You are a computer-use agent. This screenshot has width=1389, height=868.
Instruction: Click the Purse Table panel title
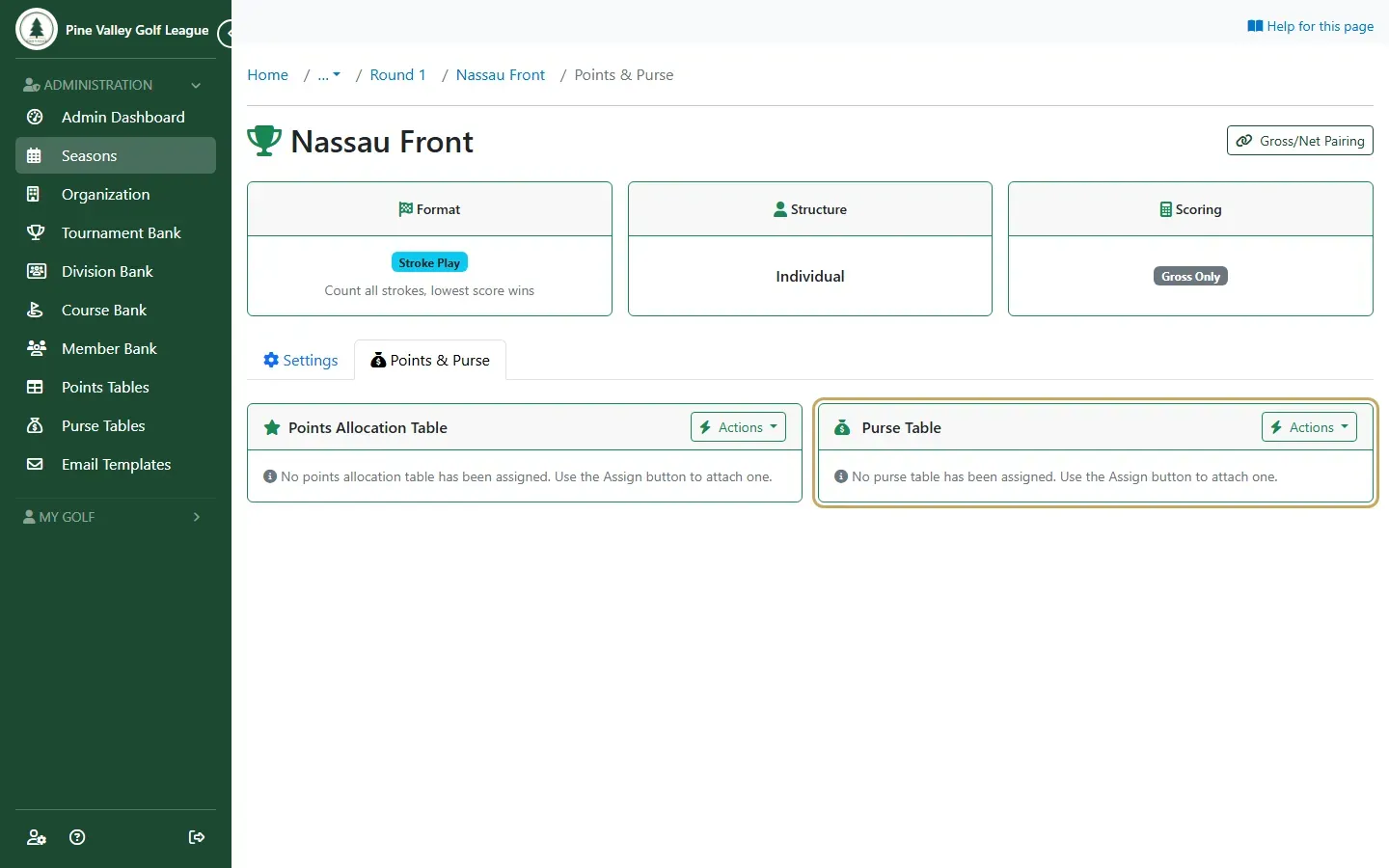tap(901, 427)
